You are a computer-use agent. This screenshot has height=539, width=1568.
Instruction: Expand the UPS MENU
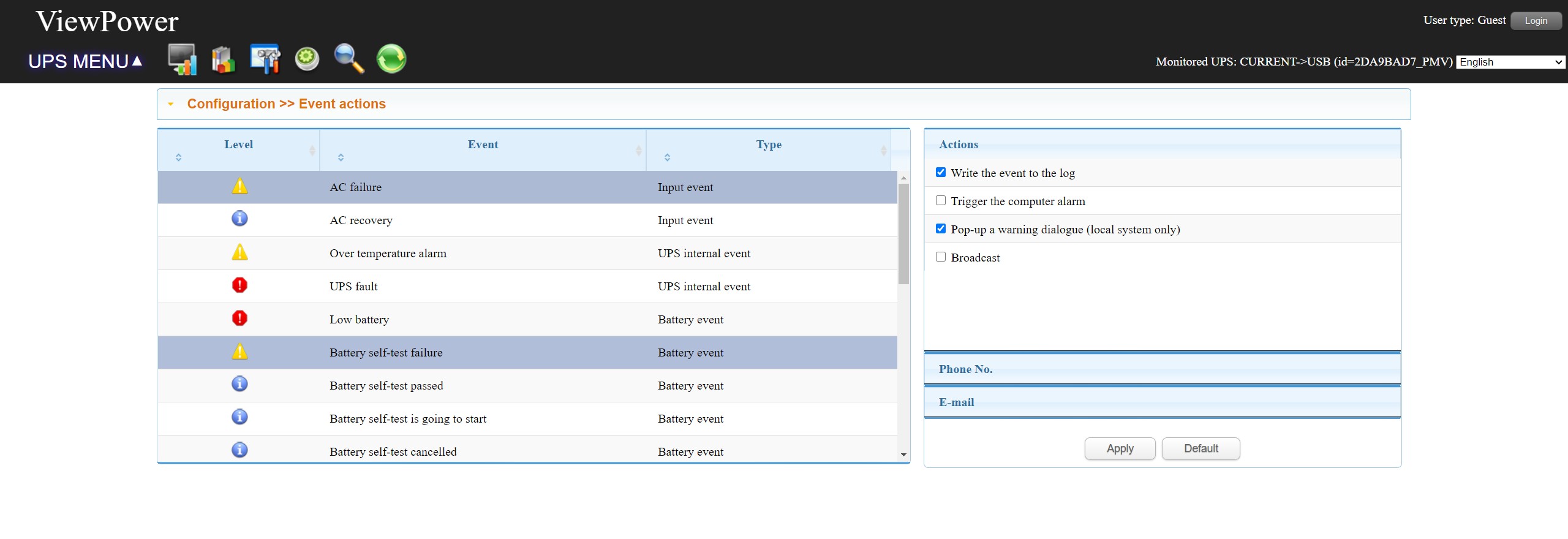coord(85,61)
